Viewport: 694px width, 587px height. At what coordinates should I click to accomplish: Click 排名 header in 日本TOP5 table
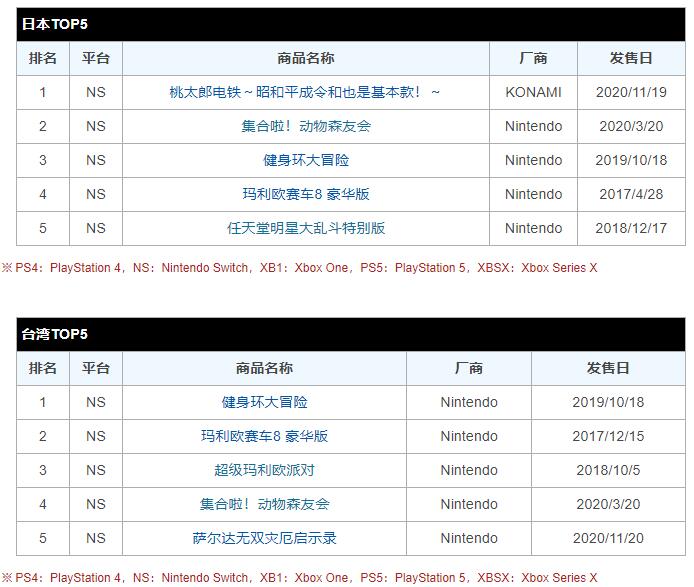pos(42,58)
